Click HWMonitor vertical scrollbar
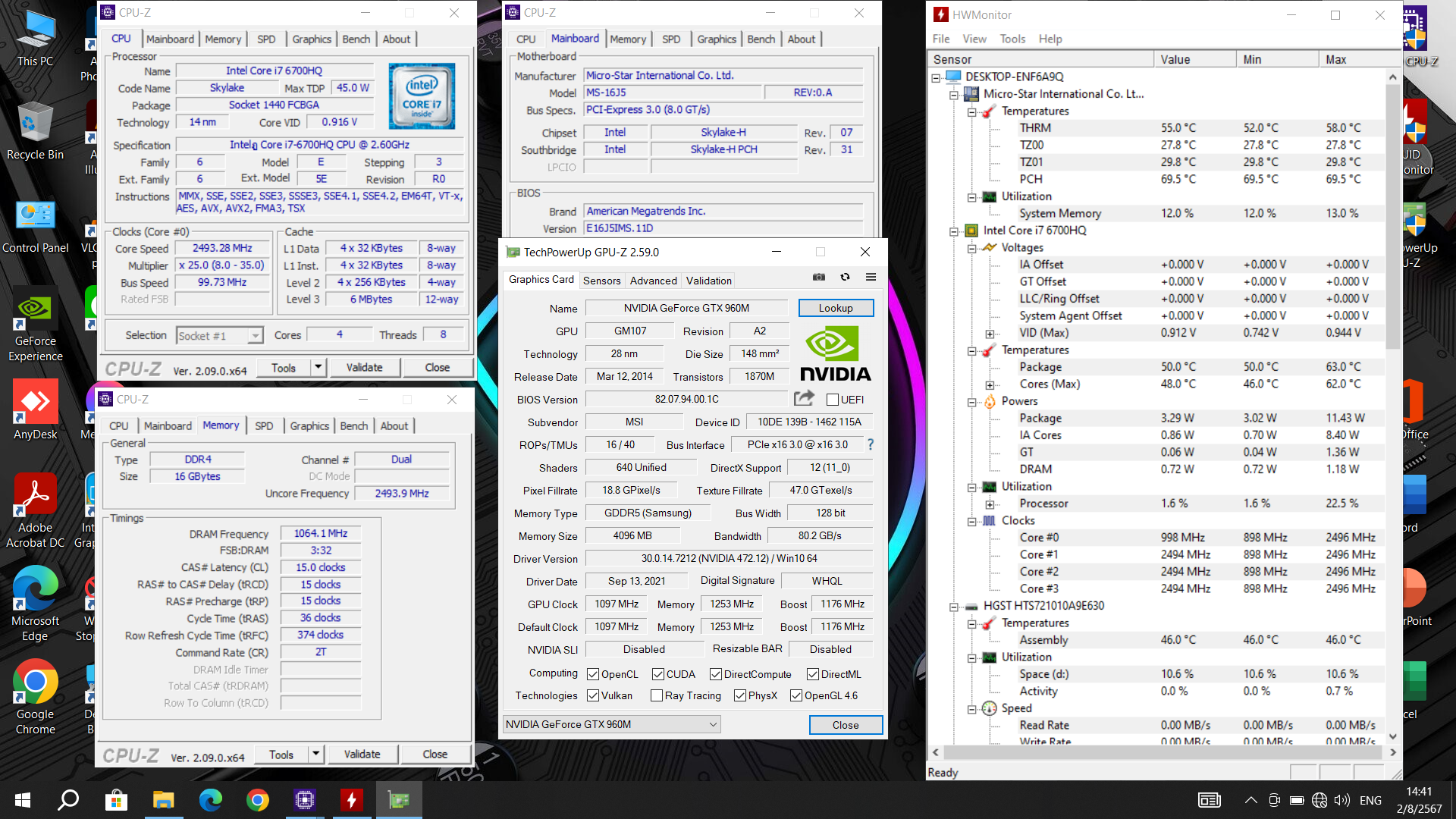1456x819 pixels. tap(1392, 216)
